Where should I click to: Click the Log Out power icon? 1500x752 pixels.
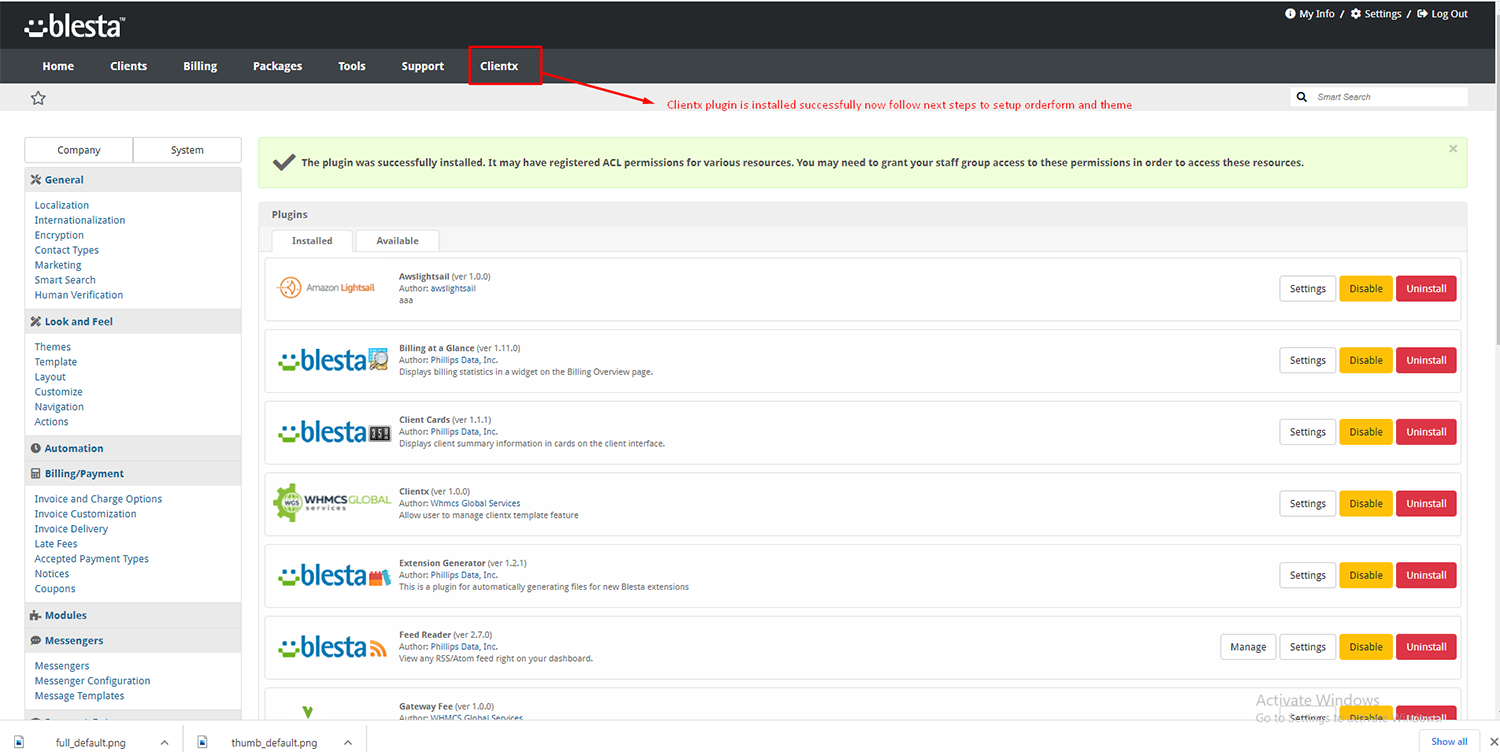pyautogui.click(x=1422, y=14)
